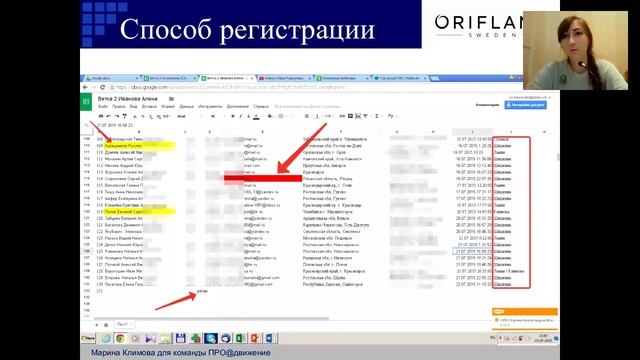640x360 pixels.
Task: Click the Insert comment icon
Action: coord(350,116)
